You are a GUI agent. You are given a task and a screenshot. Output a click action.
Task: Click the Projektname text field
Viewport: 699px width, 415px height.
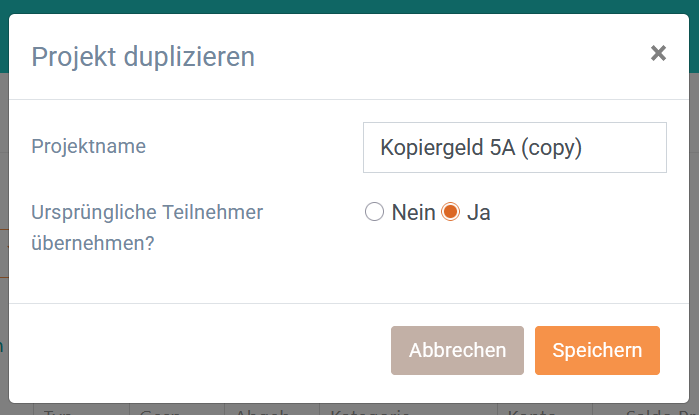click(514, 148)
